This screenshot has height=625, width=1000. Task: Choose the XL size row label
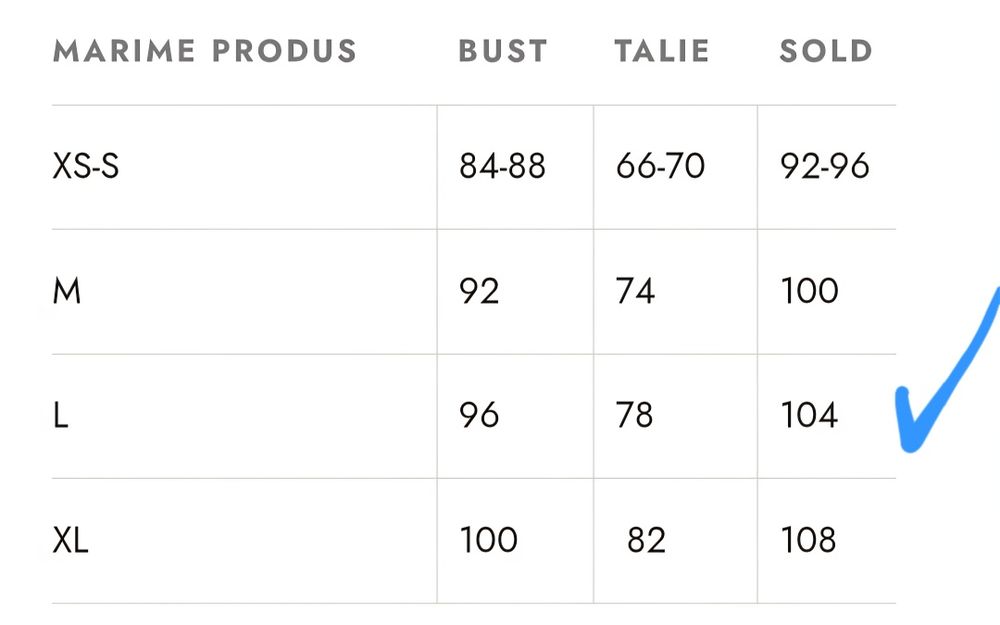70,540
